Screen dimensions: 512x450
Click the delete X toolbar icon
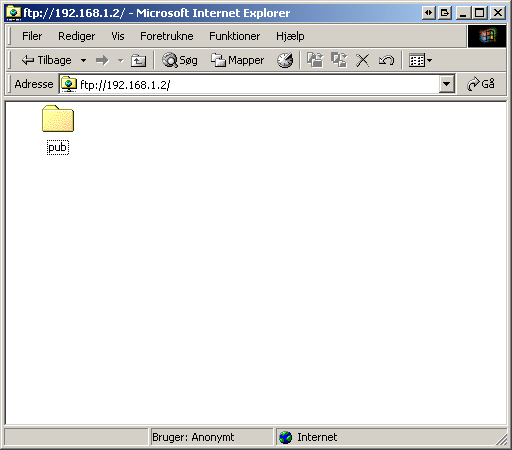(362, 60)
